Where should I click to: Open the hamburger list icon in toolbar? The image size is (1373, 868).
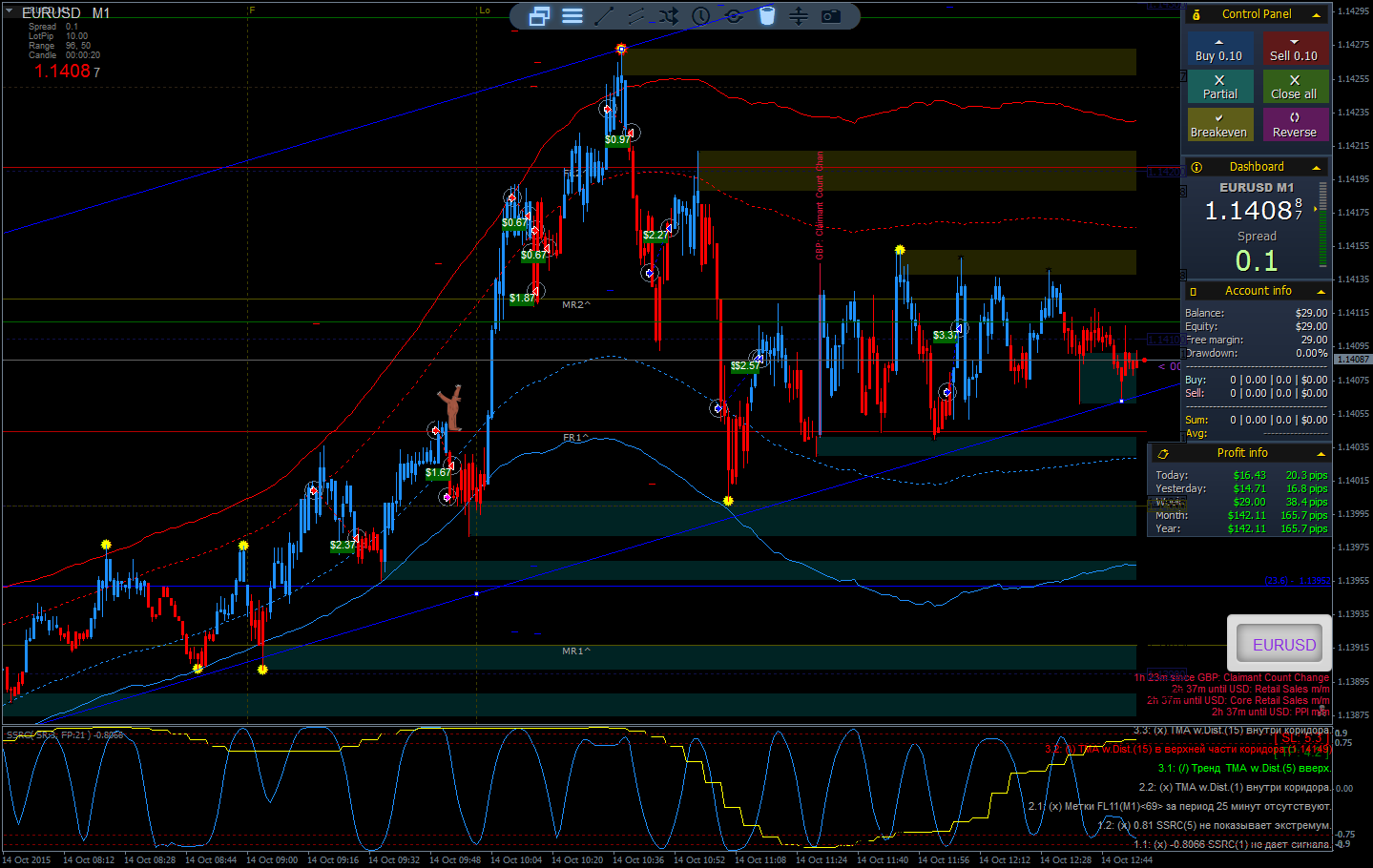point(572,16)
